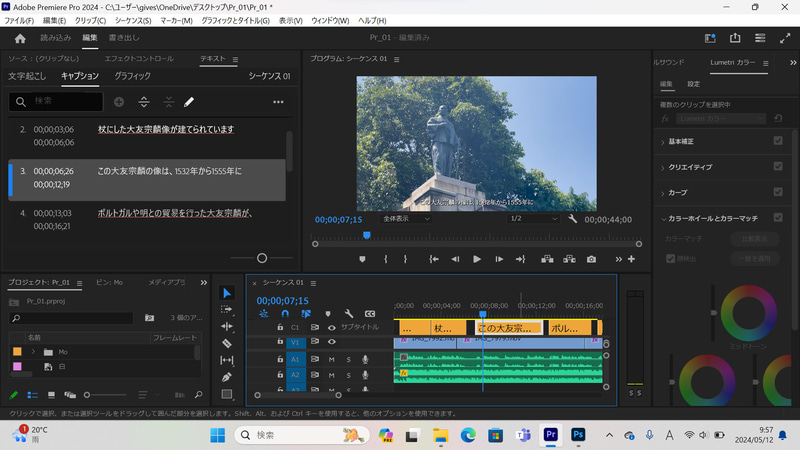Show more transport buttons chevron

618,259
